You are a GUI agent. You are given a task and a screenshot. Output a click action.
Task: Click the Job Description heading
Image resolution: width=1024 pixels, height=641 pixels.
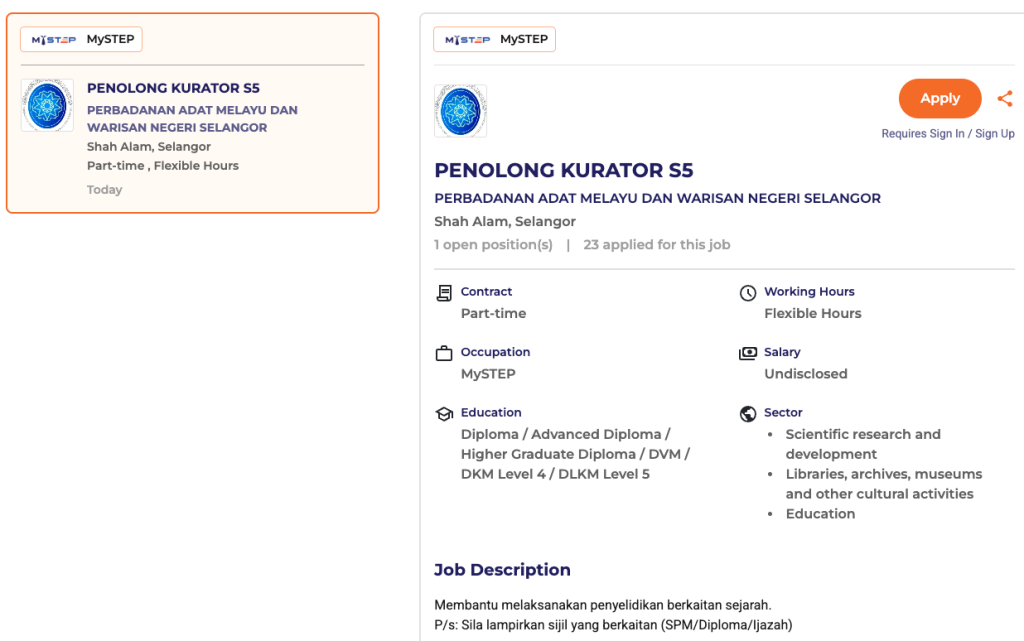click(502, 570)
